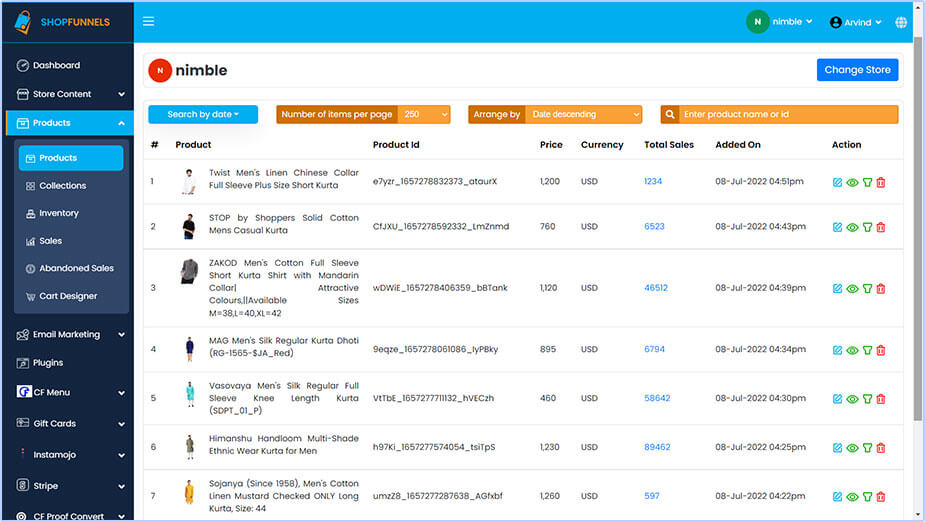Delete the MAG Men's Silk Kurta Dhoti

pos(881,350)
